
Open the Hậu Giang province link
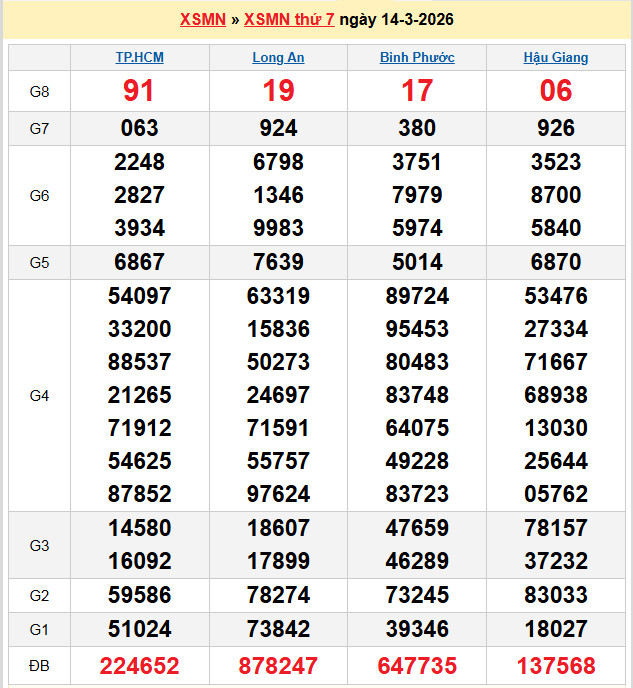click(556, 58)
